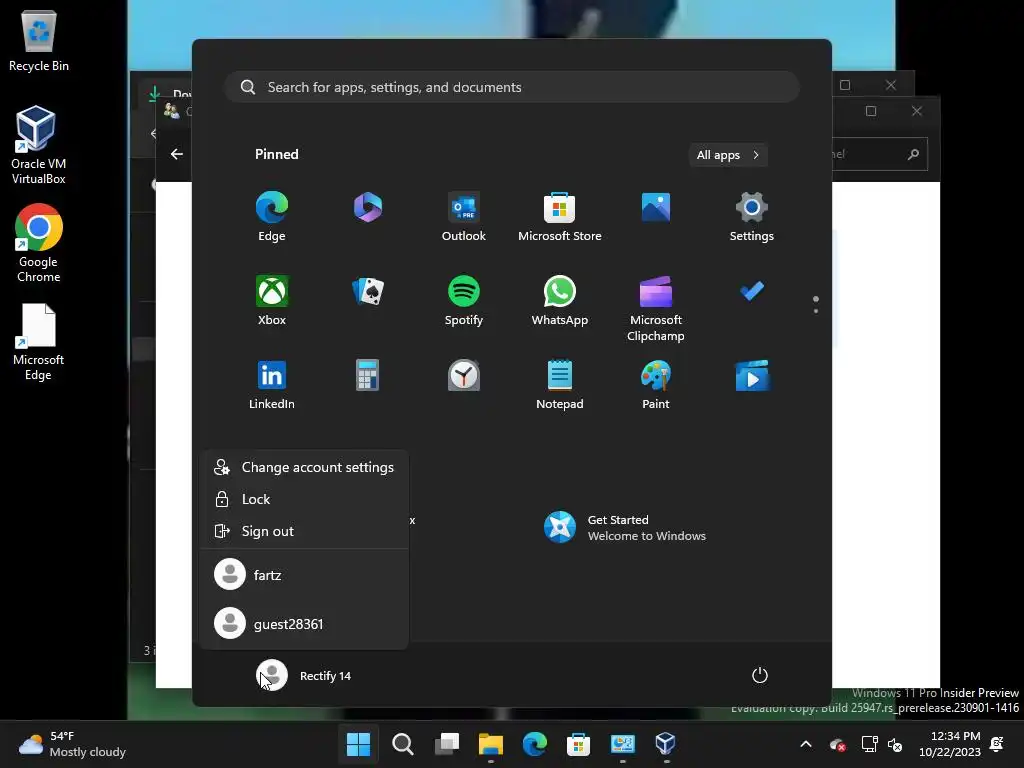The height and width of the screenshot is (768, 1024).
Task: Open notification center bell icon
Action: click(x=997, y=744)
